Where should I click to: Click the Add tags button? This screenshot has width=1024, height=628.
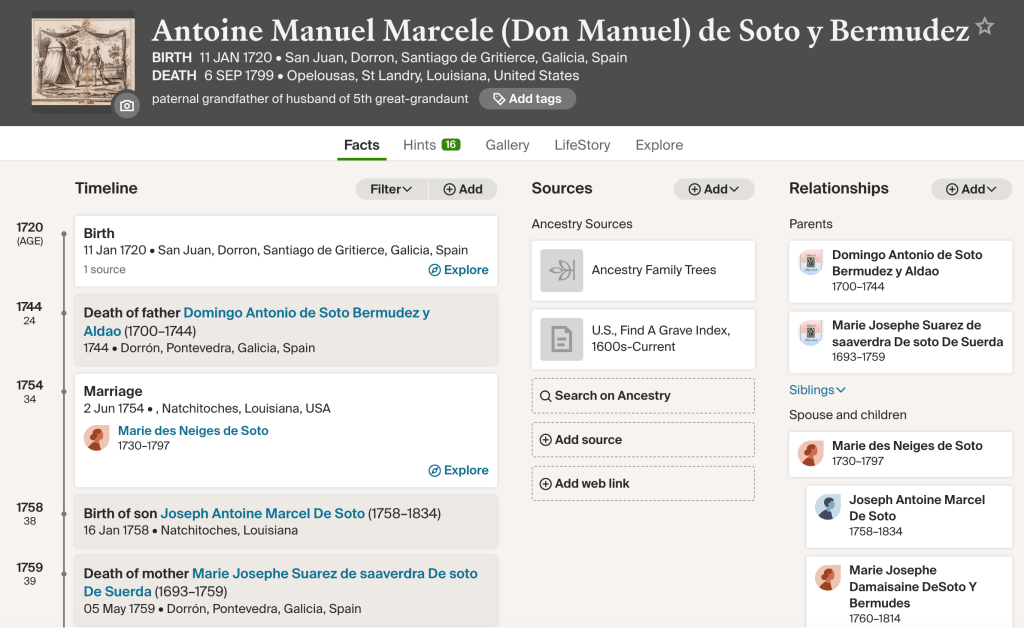[x=527, y=99]
